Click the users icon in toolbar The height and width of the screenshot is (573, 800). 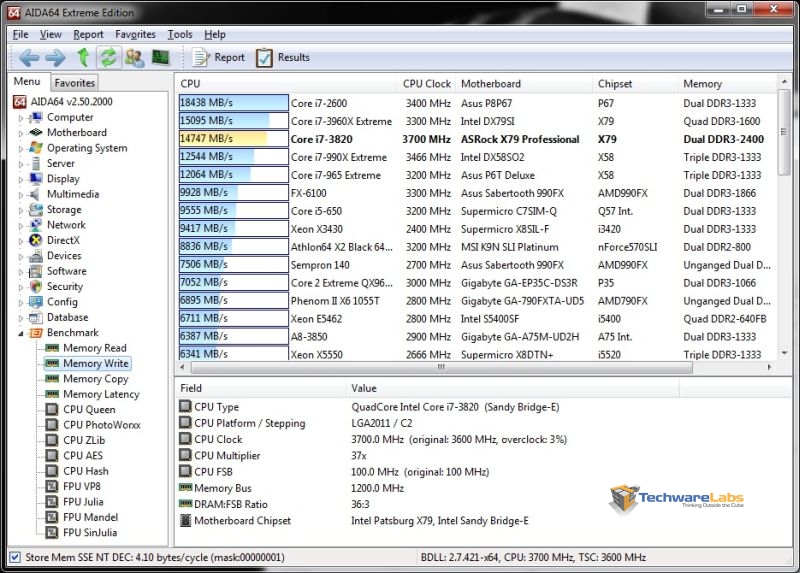point(135,58)
